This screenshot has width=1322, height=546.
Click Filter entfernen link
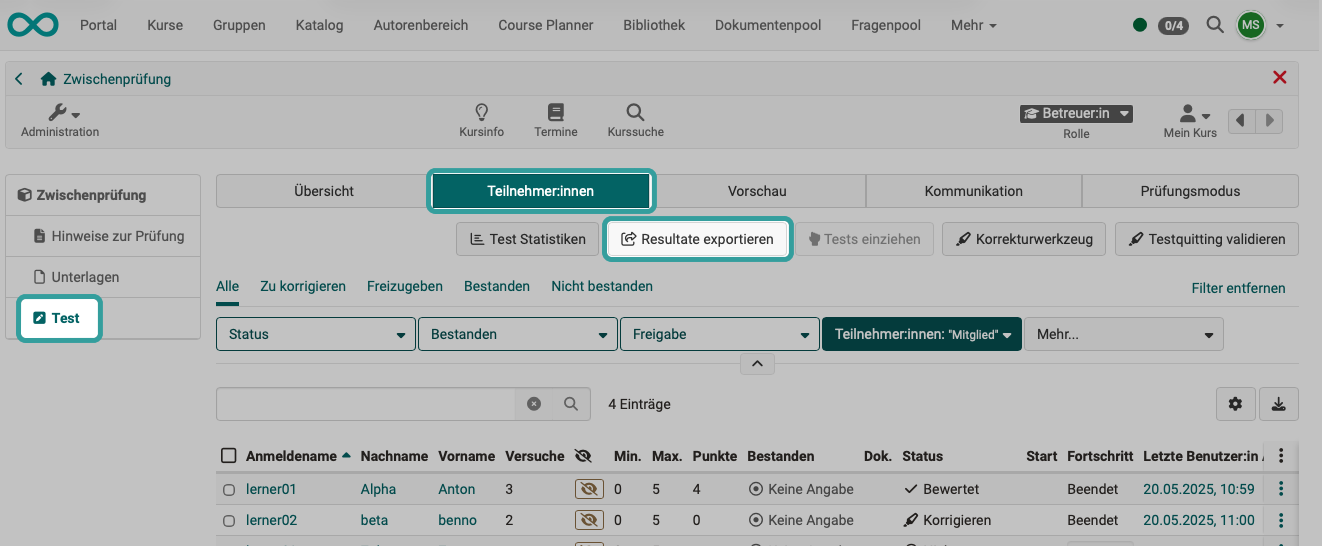pyautogui.click(x=1239, y=288)
